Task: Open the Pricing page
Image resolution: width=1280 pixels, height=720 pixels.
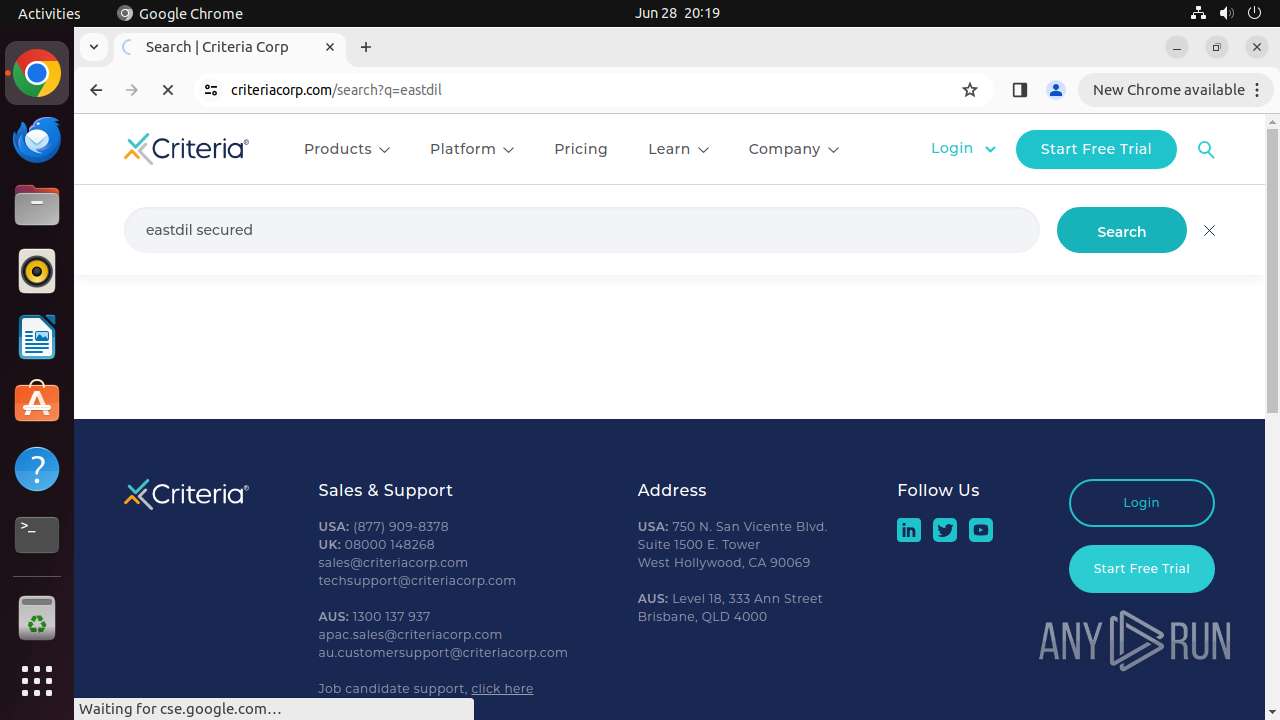Action: coord(581,149)
